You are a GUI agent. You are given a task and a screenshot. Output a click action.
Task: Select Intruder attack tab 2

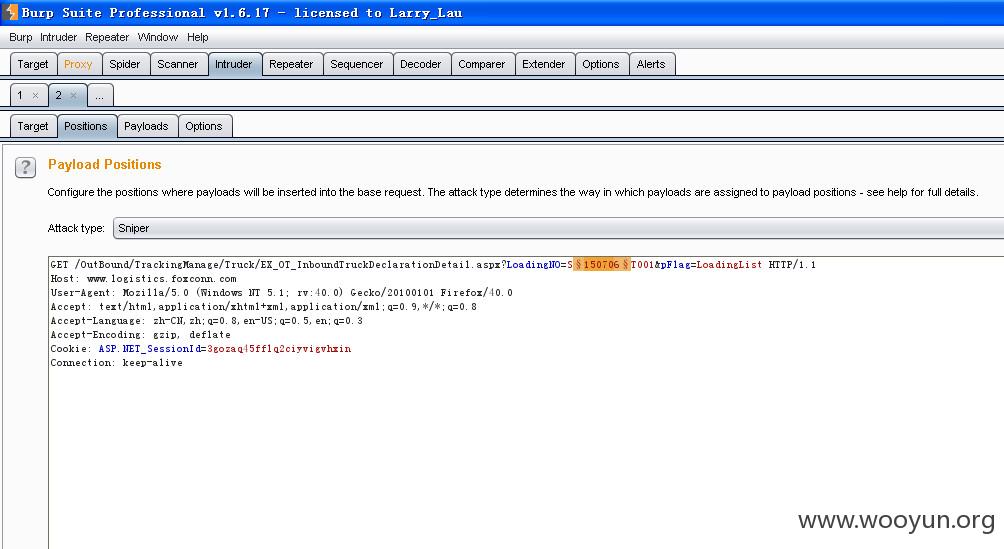click(58, 95)
